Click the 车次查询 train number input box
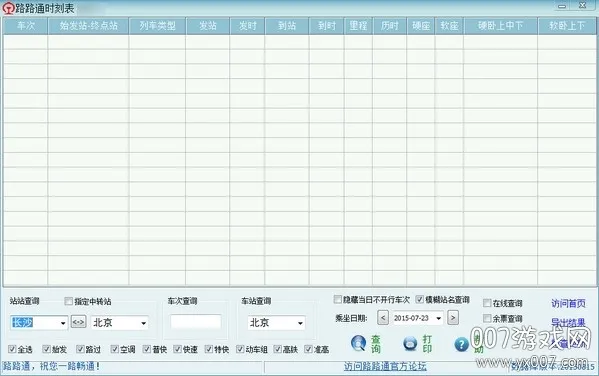 [x=196, y=322]
